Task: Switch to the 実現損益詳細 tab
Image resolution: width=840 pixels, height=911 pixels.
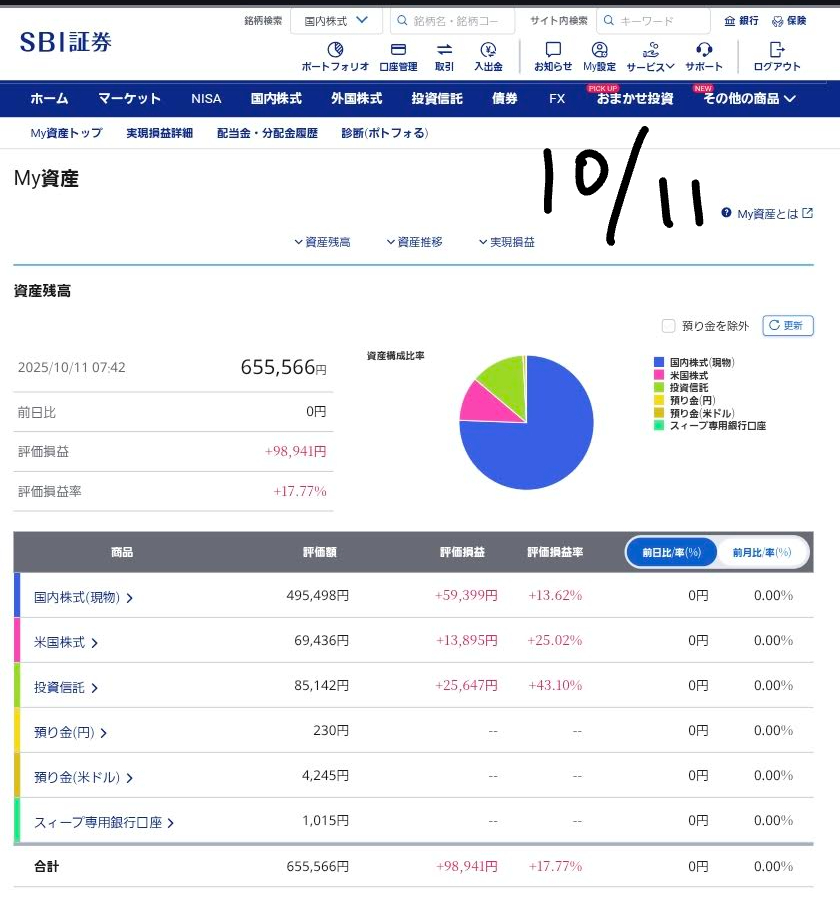Action: (x=159, y=133)
